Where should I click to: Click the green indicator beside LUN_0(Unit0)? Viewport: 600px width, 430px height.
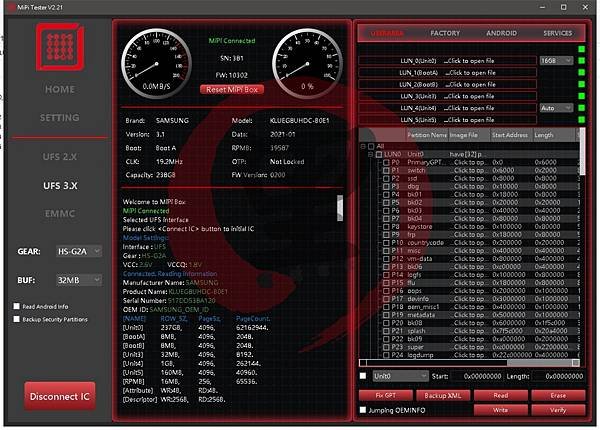[581, 61]
